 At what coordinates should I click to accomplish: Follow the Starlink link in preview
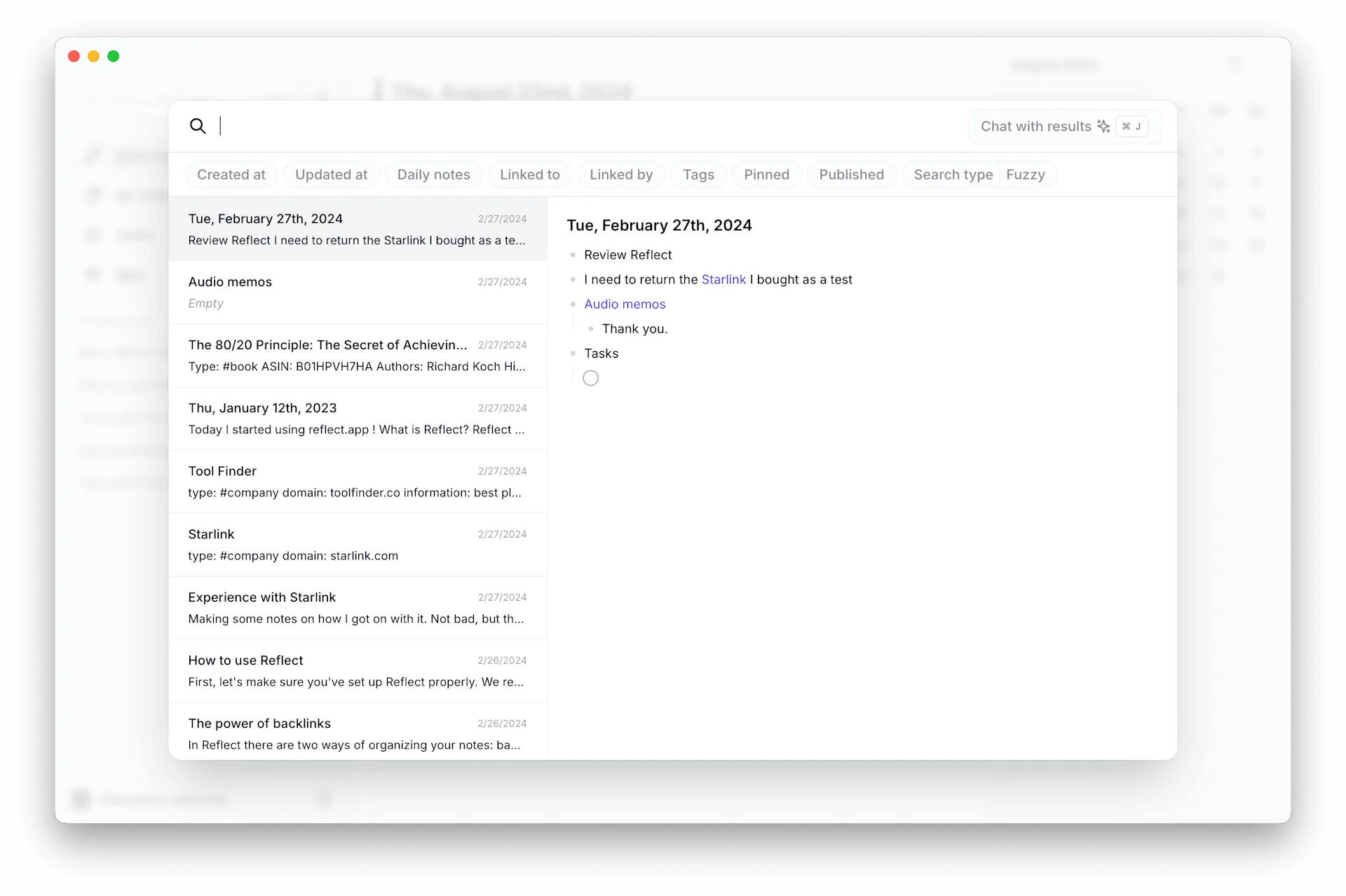[723, 280]
